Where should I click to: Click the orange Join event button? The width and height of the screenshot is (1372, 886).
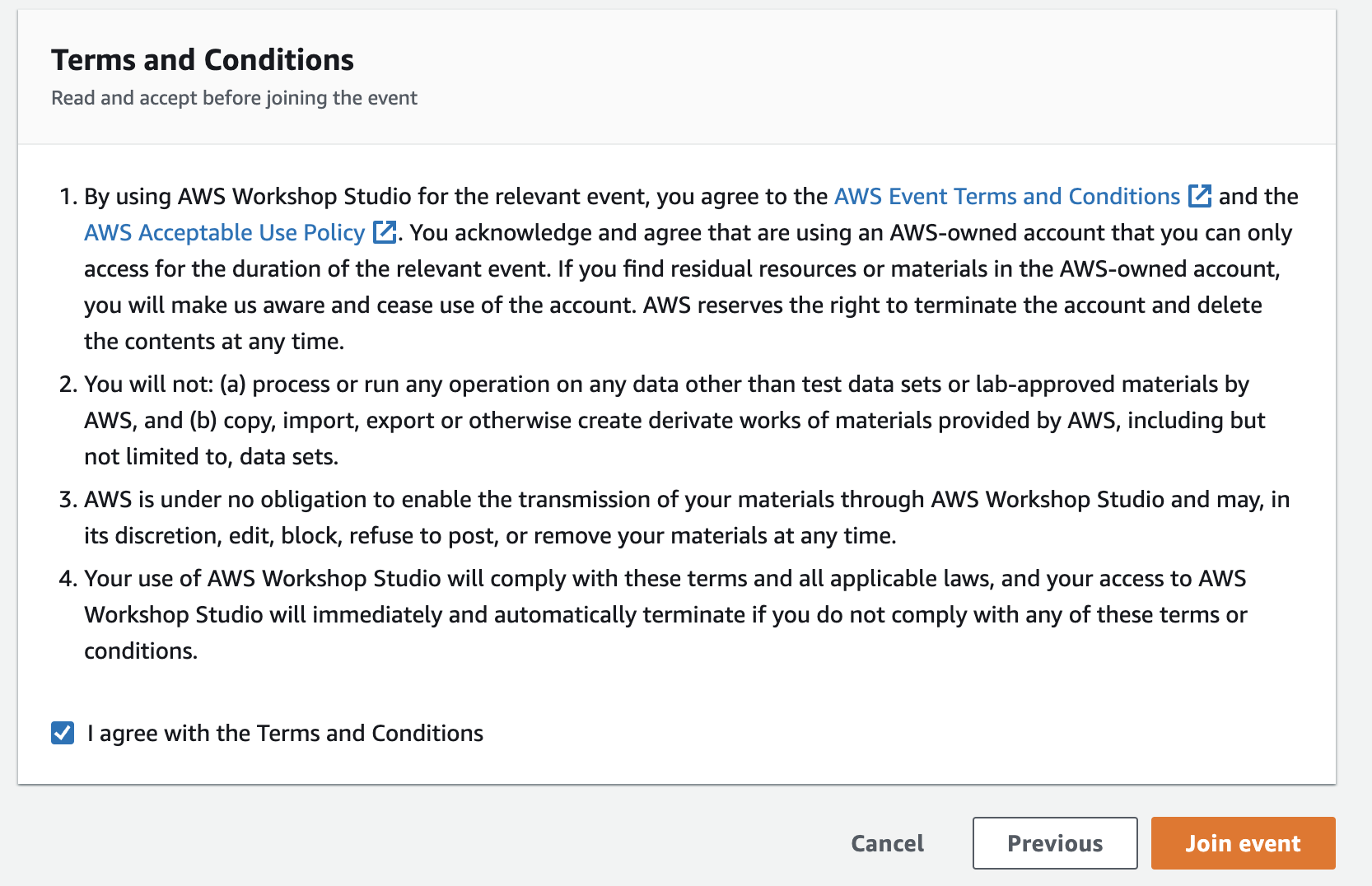(x=1243, y=843)
